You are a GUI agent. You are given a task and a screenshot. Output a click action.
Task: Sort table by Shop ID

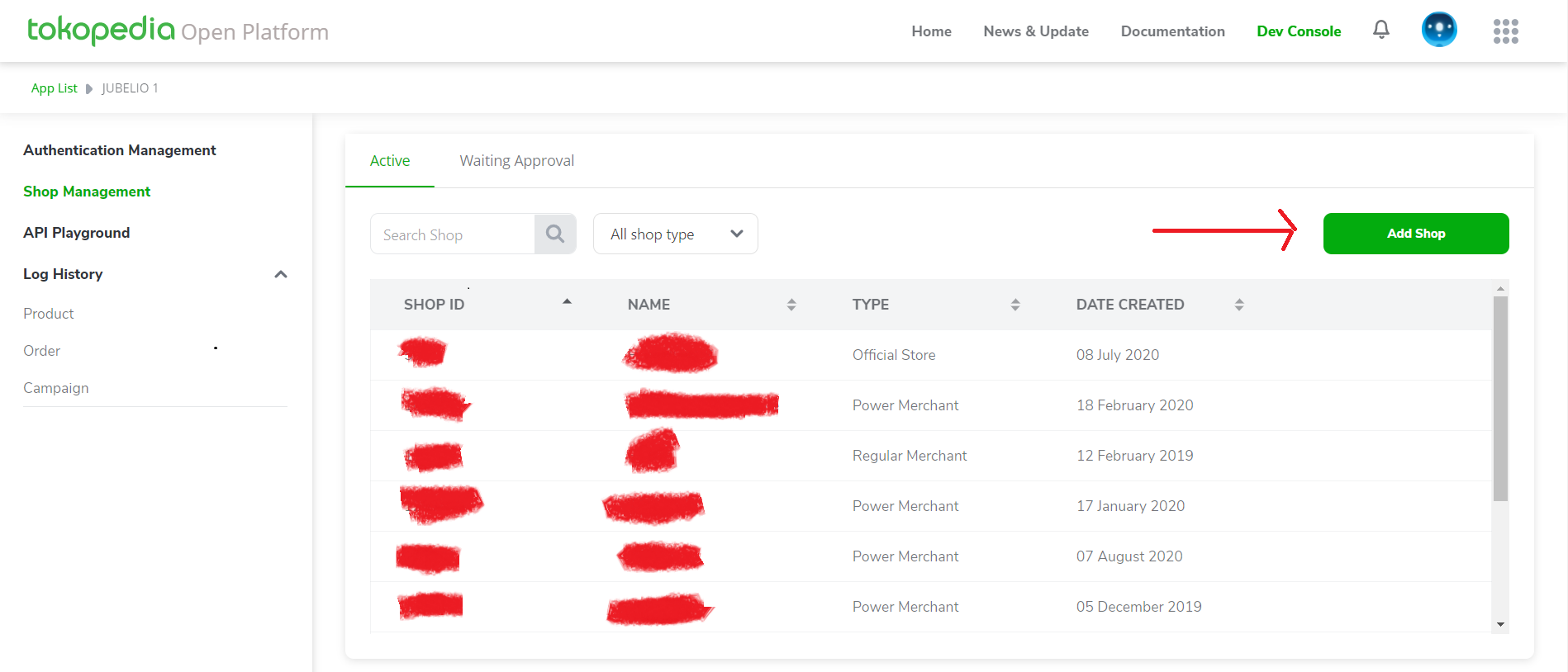pos(567,302)
